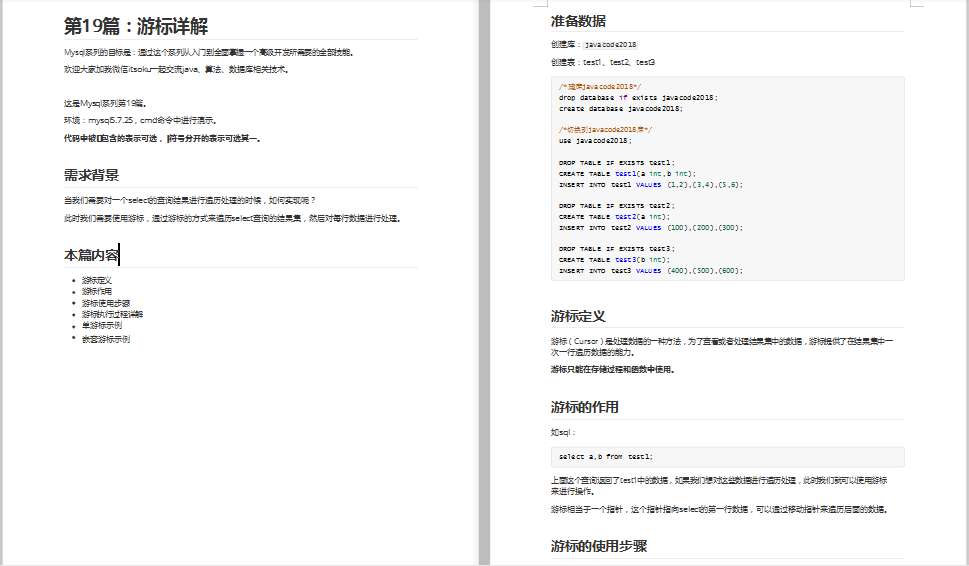Click the paragraph starting '游标（Cursor）是处理数据'
Viewport: 969px width, 566px height.
pyautogui.click(x=722, y=347)
